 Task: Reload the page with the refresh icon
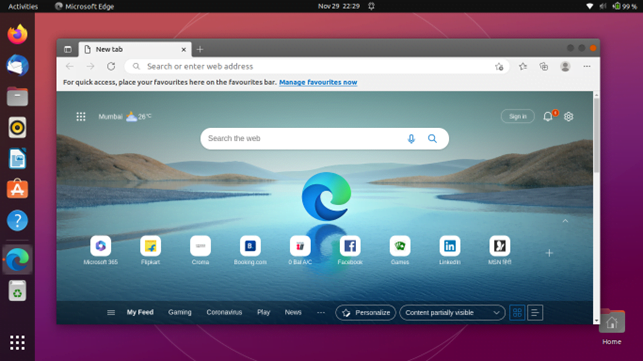(111, 66)
